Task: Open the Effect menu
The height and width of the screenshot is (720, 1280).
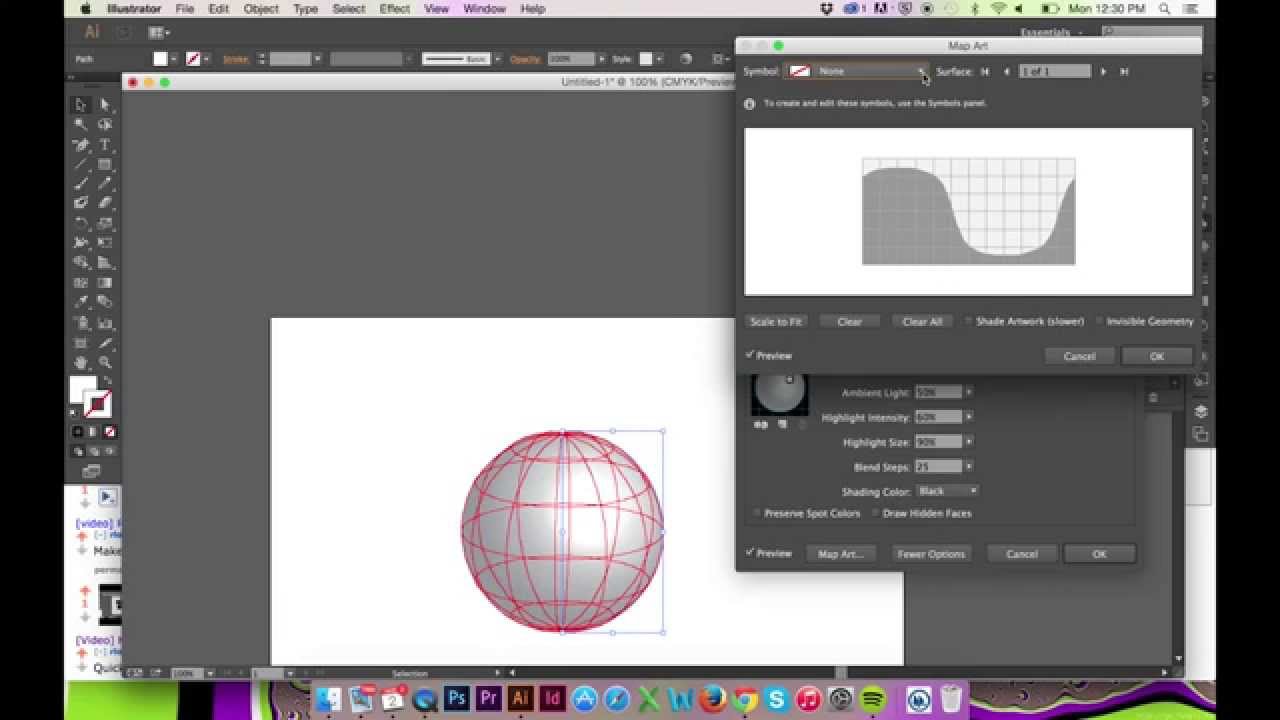Action: (x=394, y=8)
